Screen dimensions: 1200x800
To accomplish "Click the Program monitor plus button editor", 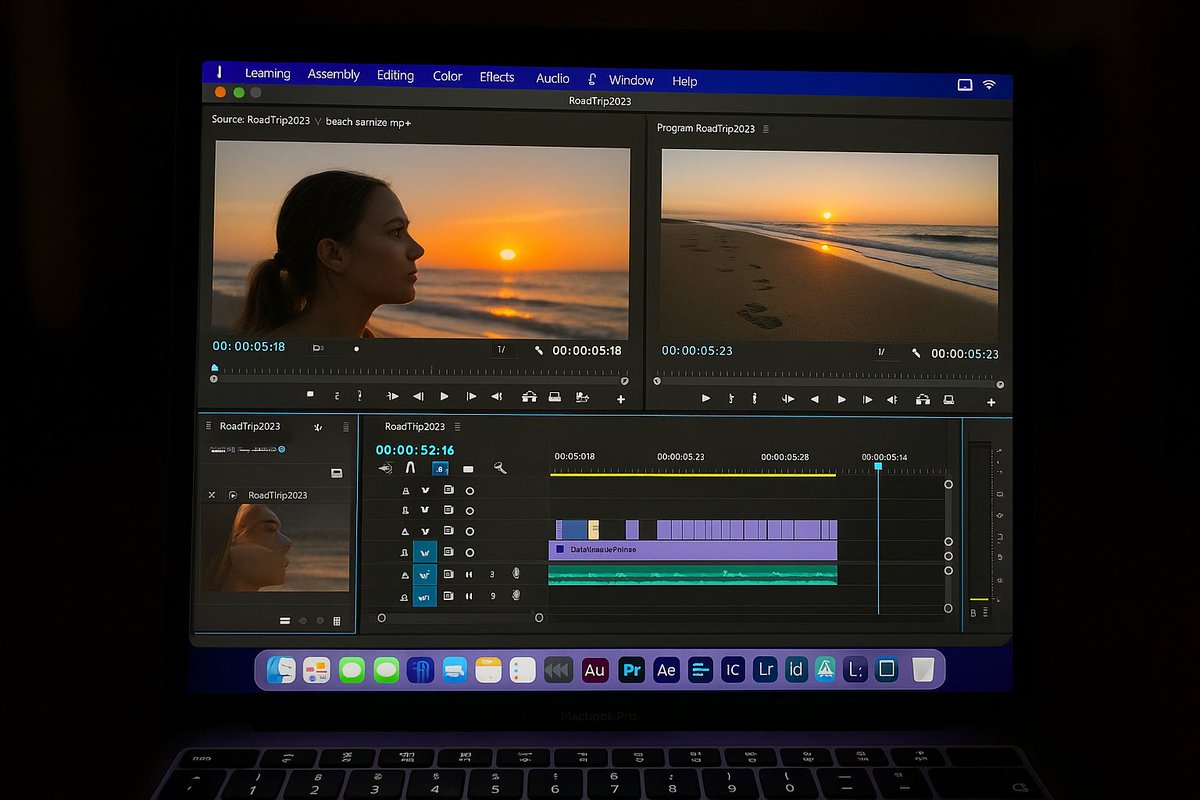I will pyautogui.click(x=991, y=402).
